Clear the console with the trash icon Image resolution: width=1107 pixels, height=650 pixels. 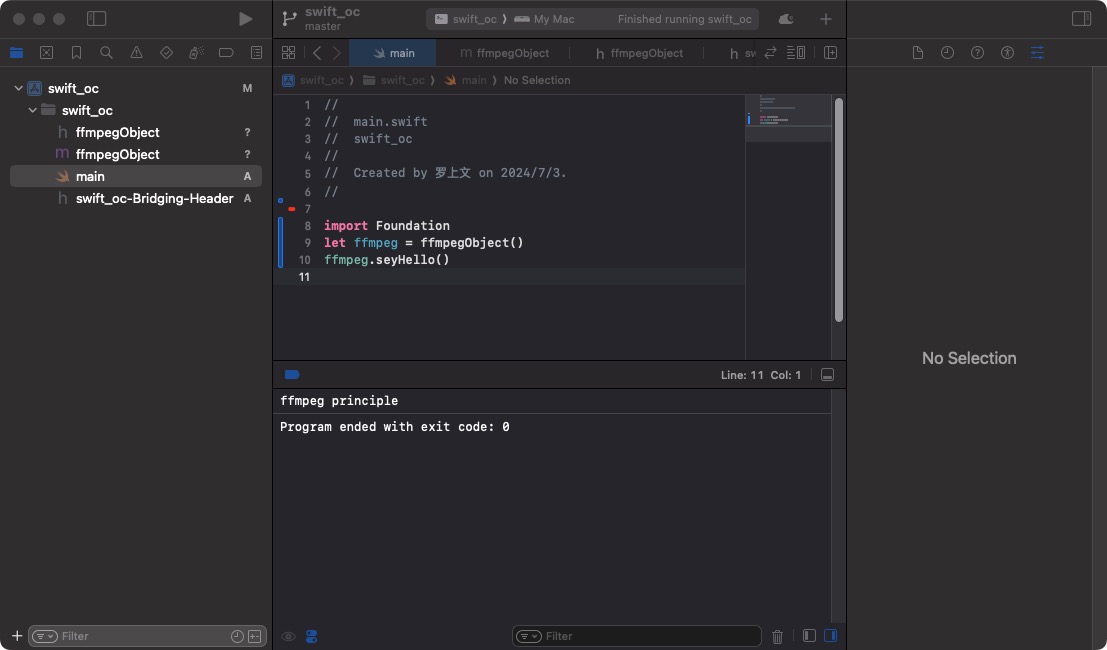click(x=777, y=636)
